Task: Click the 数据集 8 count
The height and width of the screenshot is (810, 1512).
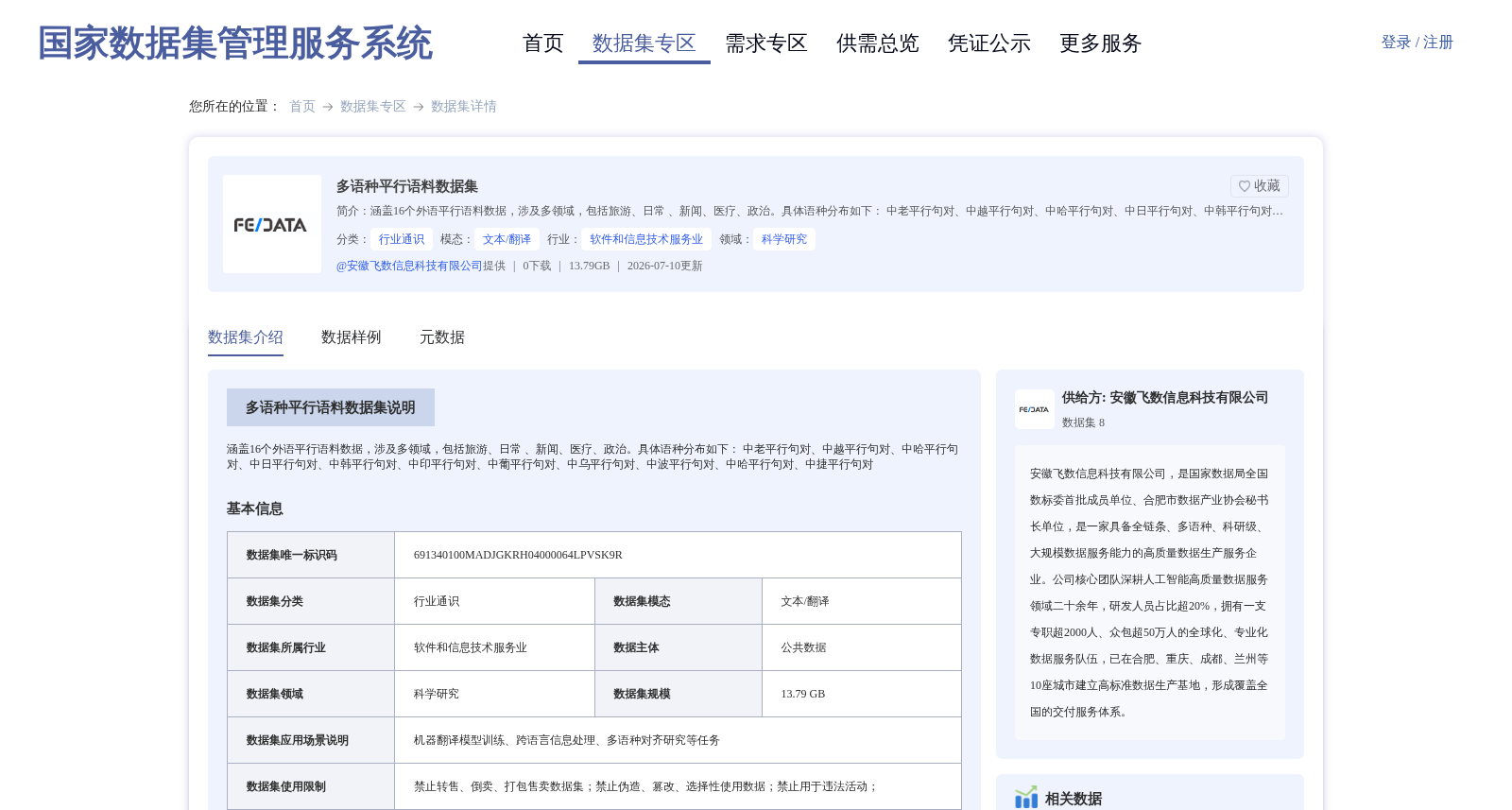Action: (x=1083, y=422)
